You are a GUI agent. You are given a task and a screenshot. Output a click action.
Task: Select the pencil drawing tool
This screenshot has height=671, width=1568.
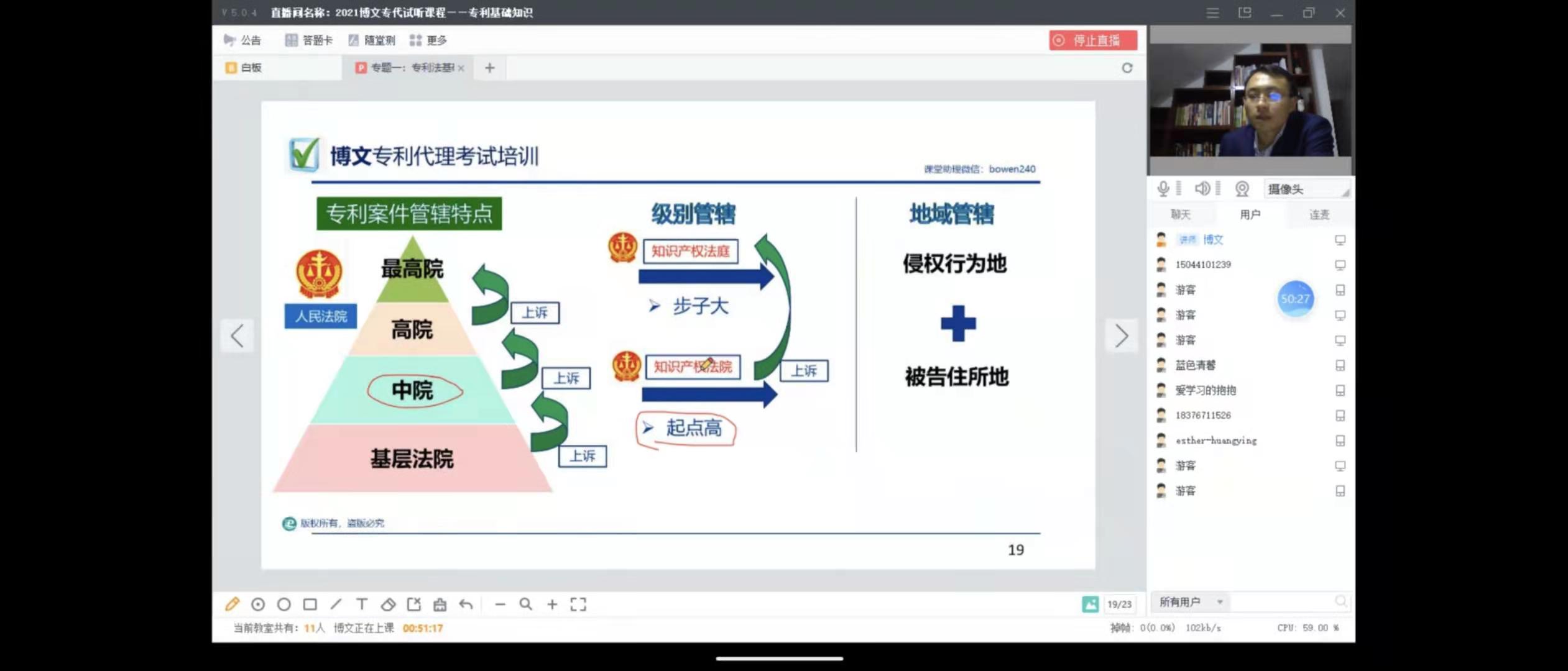(233, 604)
